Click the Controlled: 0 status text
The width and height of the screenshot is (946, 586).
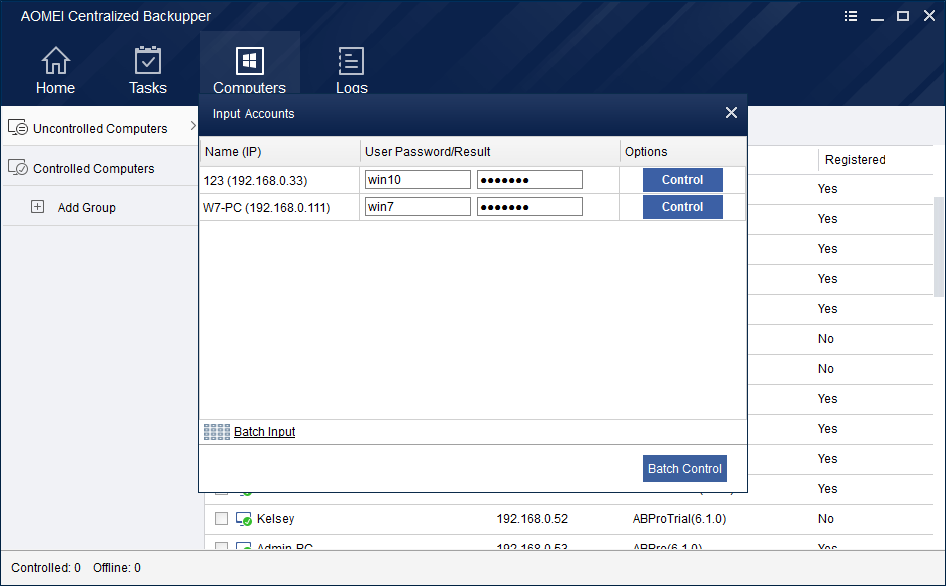(46, 567)
